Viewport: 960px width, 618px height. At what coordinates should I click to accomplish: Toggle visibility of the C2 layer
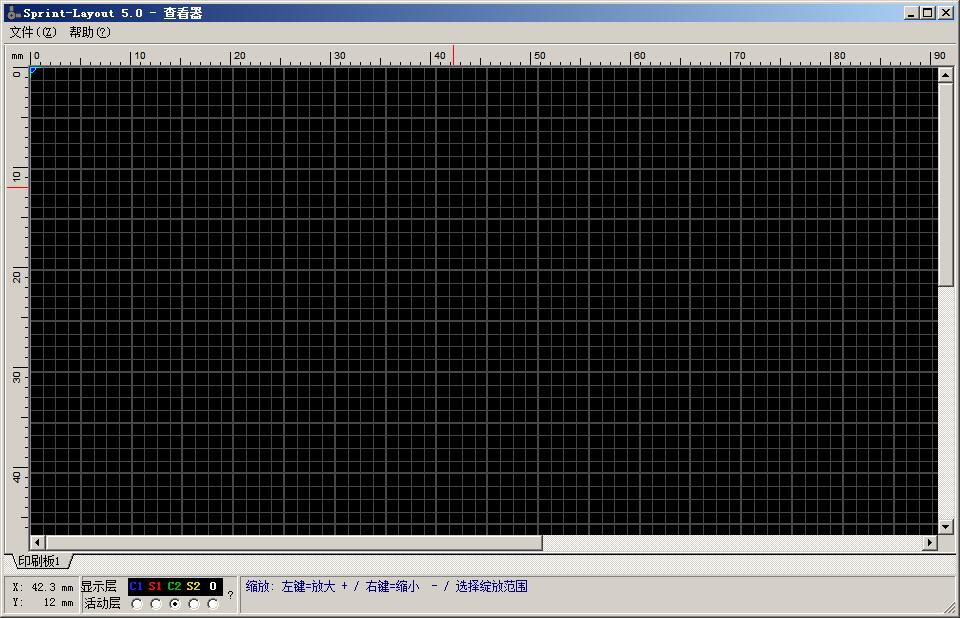174,586
